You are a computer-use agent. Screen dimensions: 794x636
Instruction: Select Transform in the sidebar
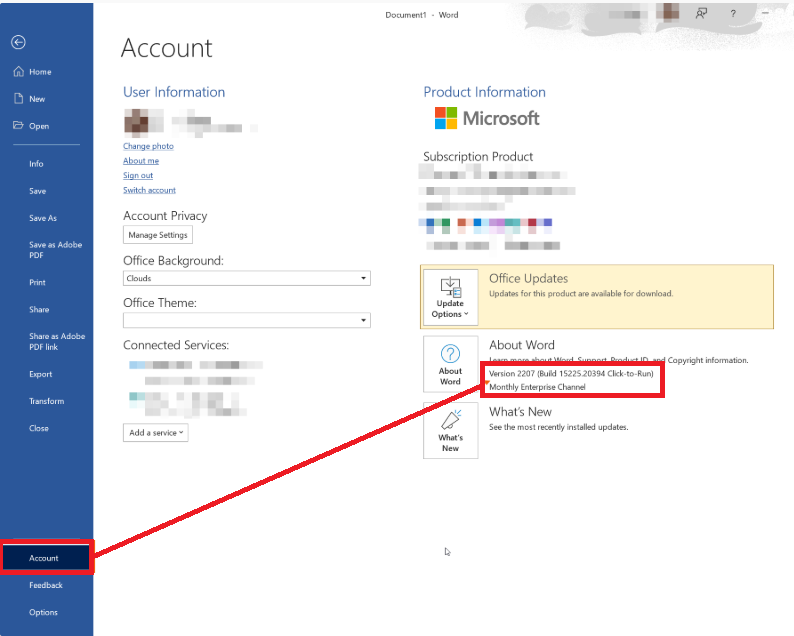click(46, 401)
